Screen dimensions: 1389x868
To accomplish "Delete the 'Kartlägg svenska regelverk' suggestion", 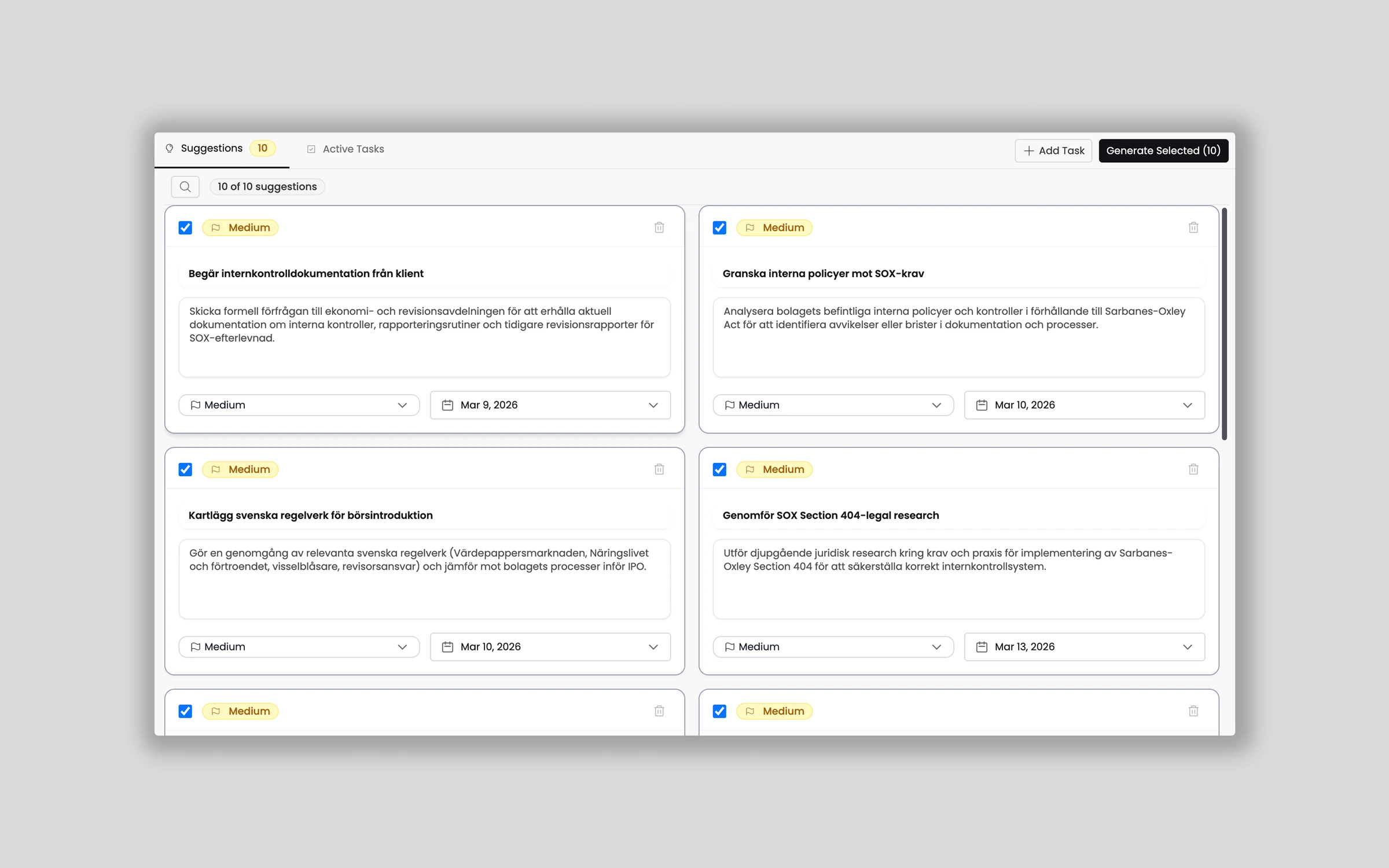I will coord(659,469).
